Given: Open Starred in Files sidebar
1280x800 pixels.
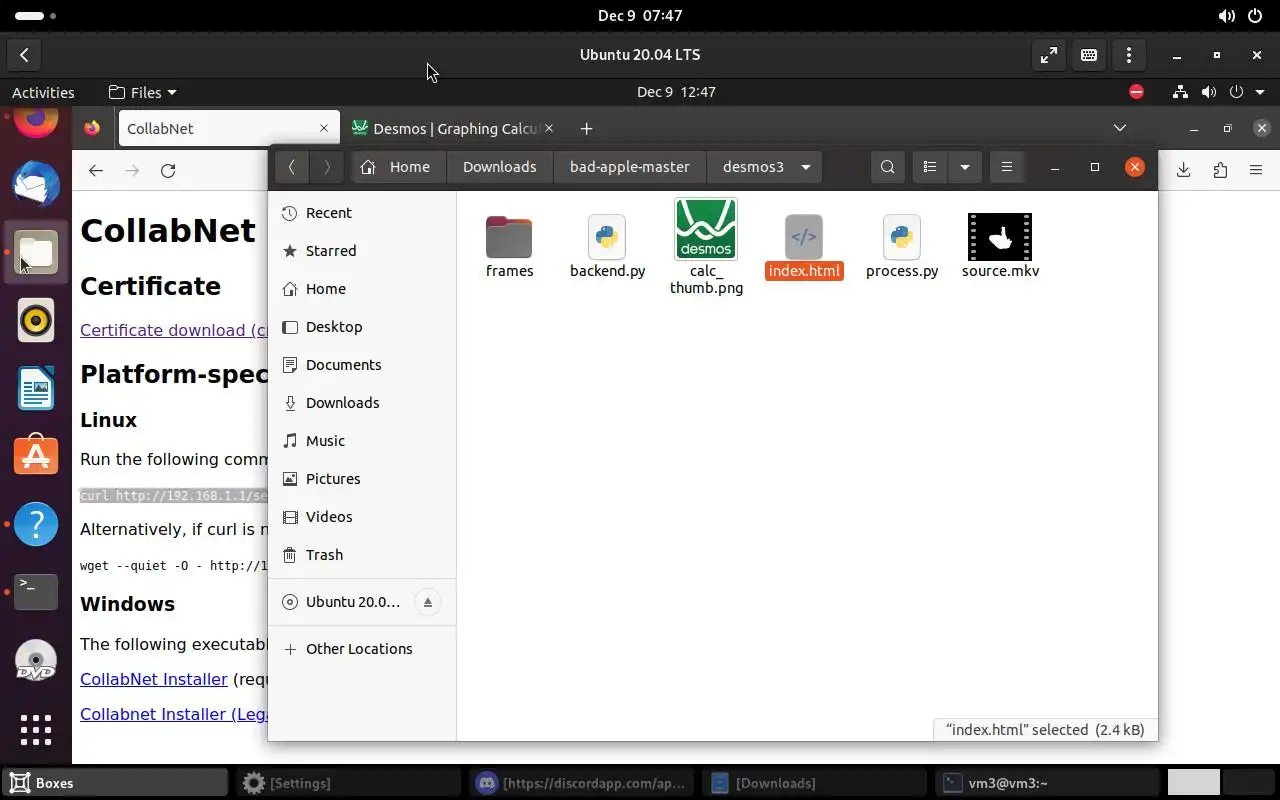Looking at the screenshot, I should (362, 251).
